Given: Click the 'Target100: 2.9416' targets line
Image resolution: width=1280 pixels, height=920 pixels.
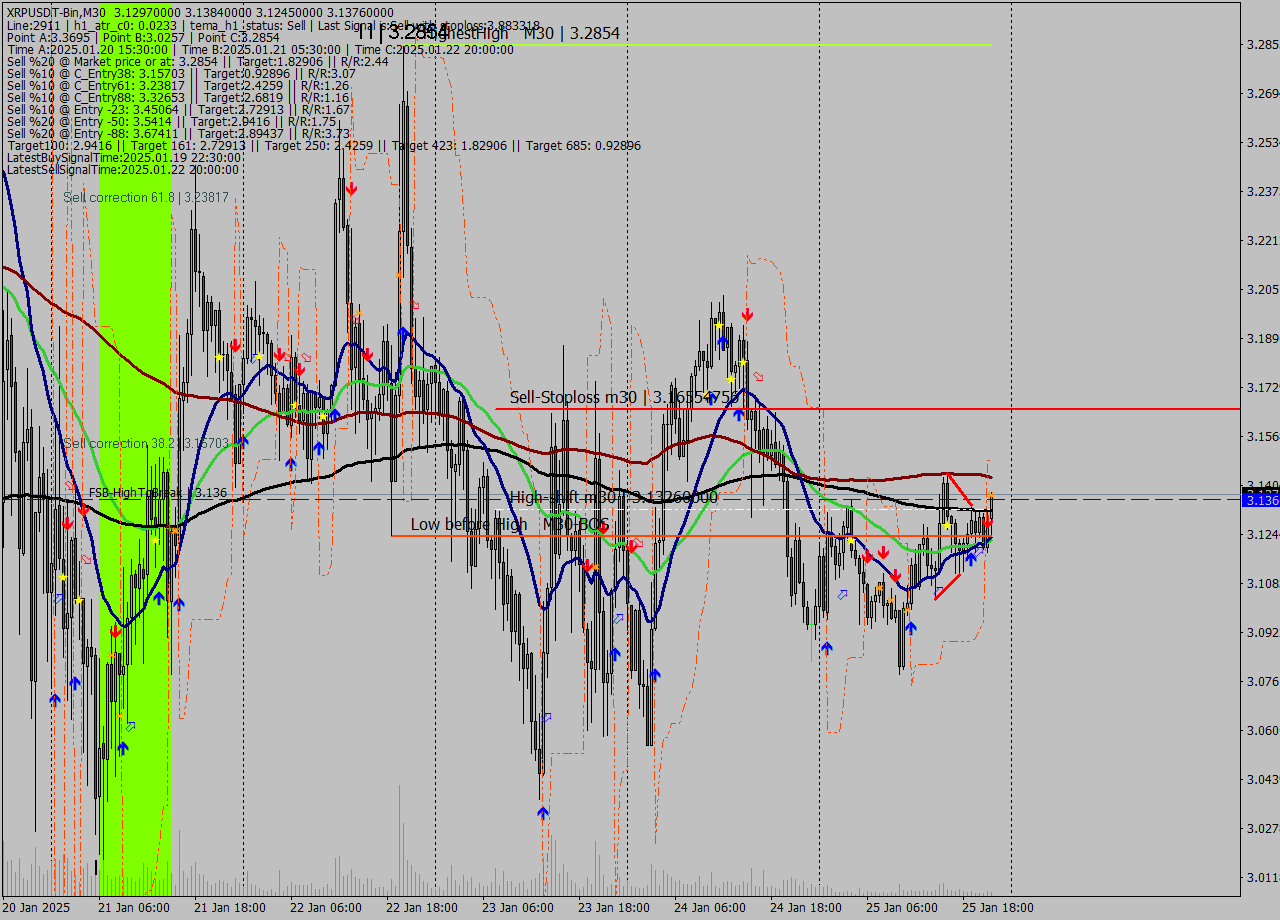Looking at the screenshot, I should (x=324, y=145).
